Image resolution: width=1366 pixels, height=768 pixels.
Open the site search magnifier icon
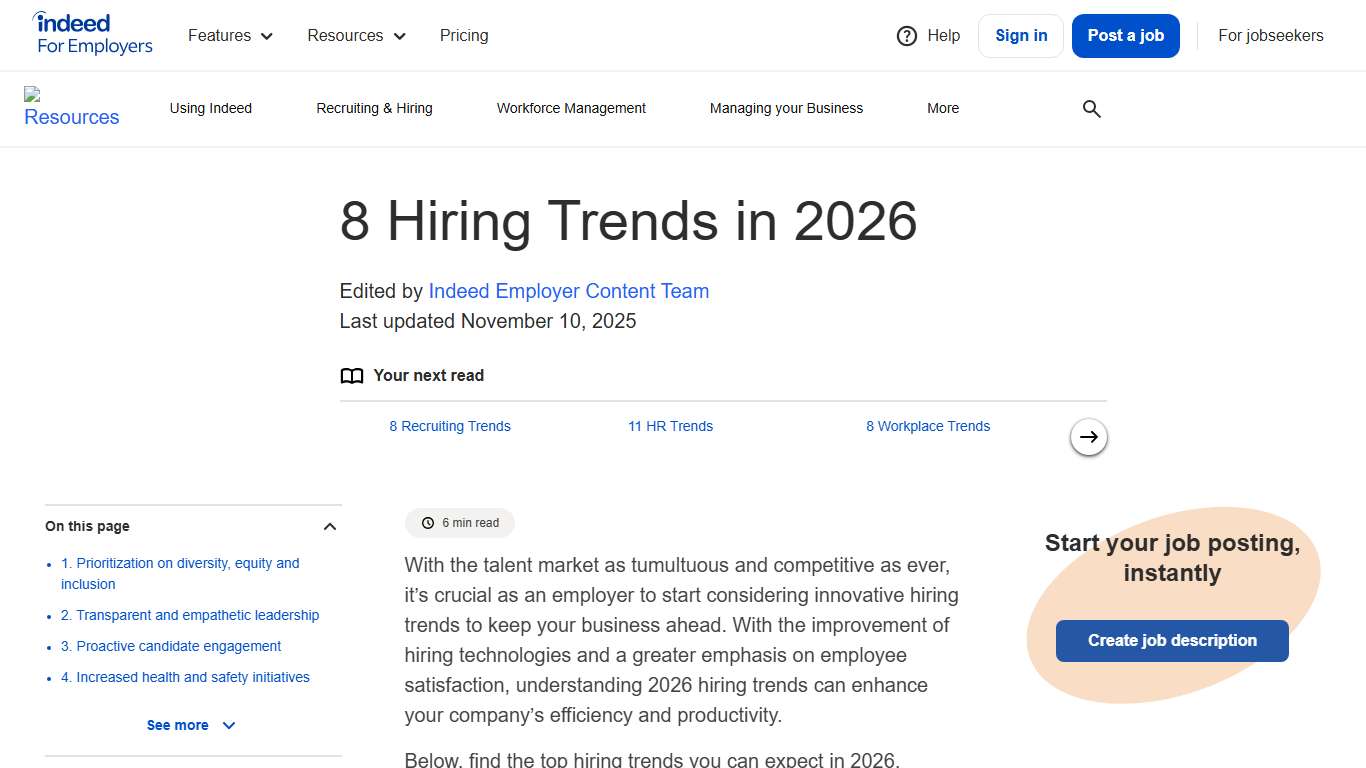click(1091, 108)
